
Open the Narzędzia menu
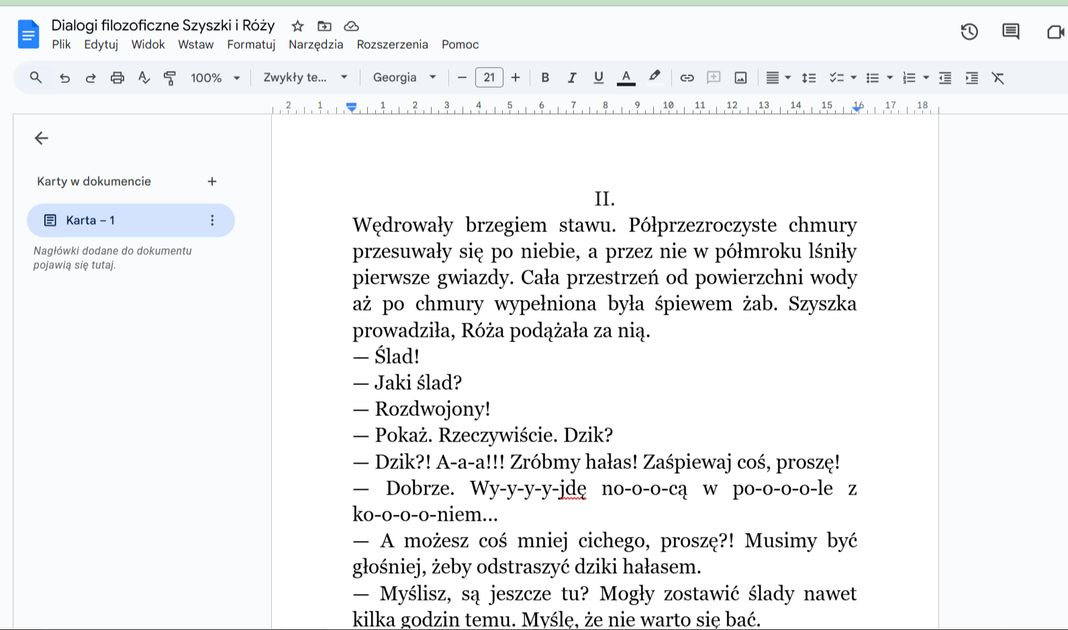[x=316, y=45]
